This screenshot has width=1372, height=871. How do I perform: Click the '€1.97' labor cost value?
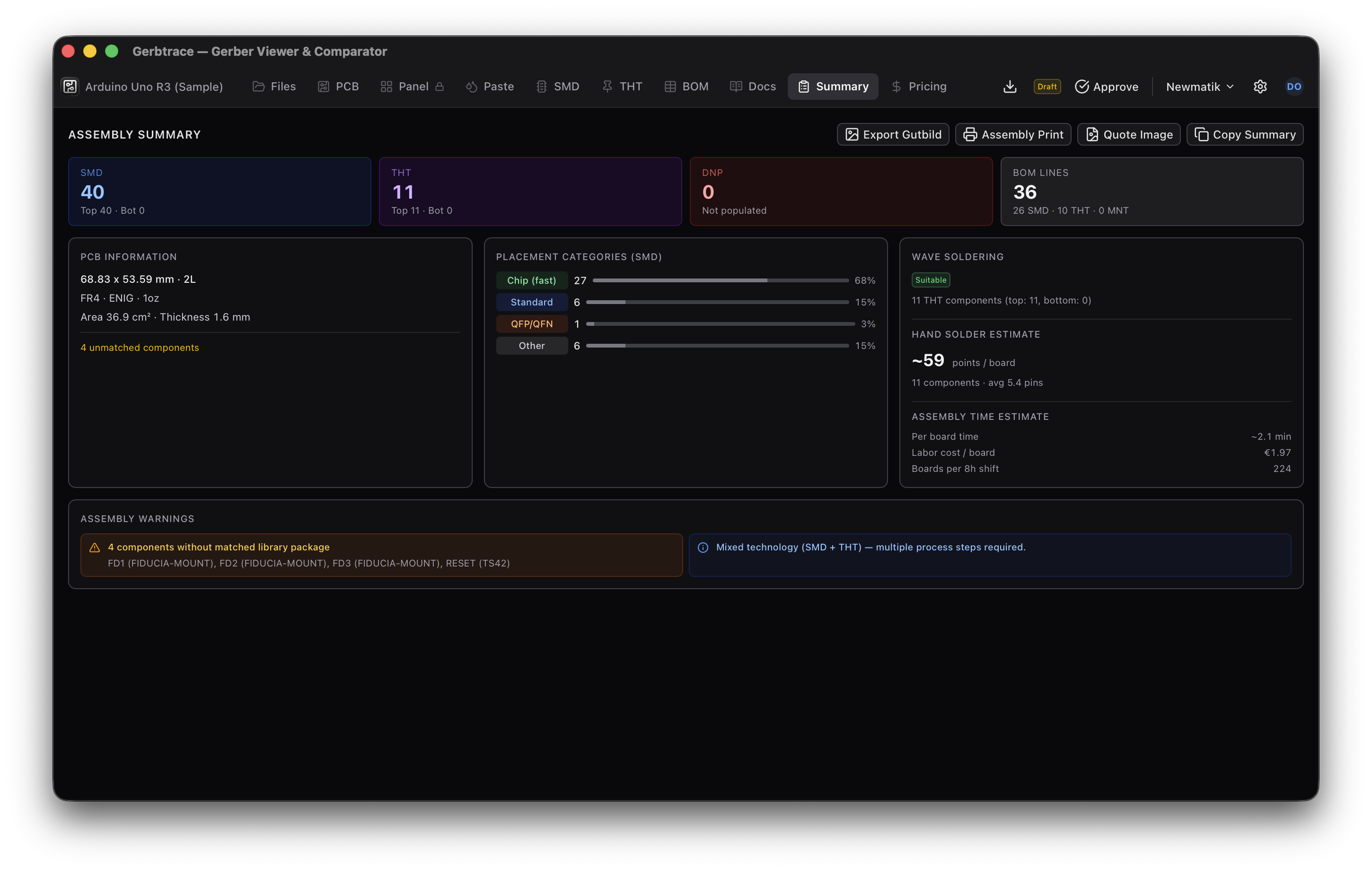1277,453
